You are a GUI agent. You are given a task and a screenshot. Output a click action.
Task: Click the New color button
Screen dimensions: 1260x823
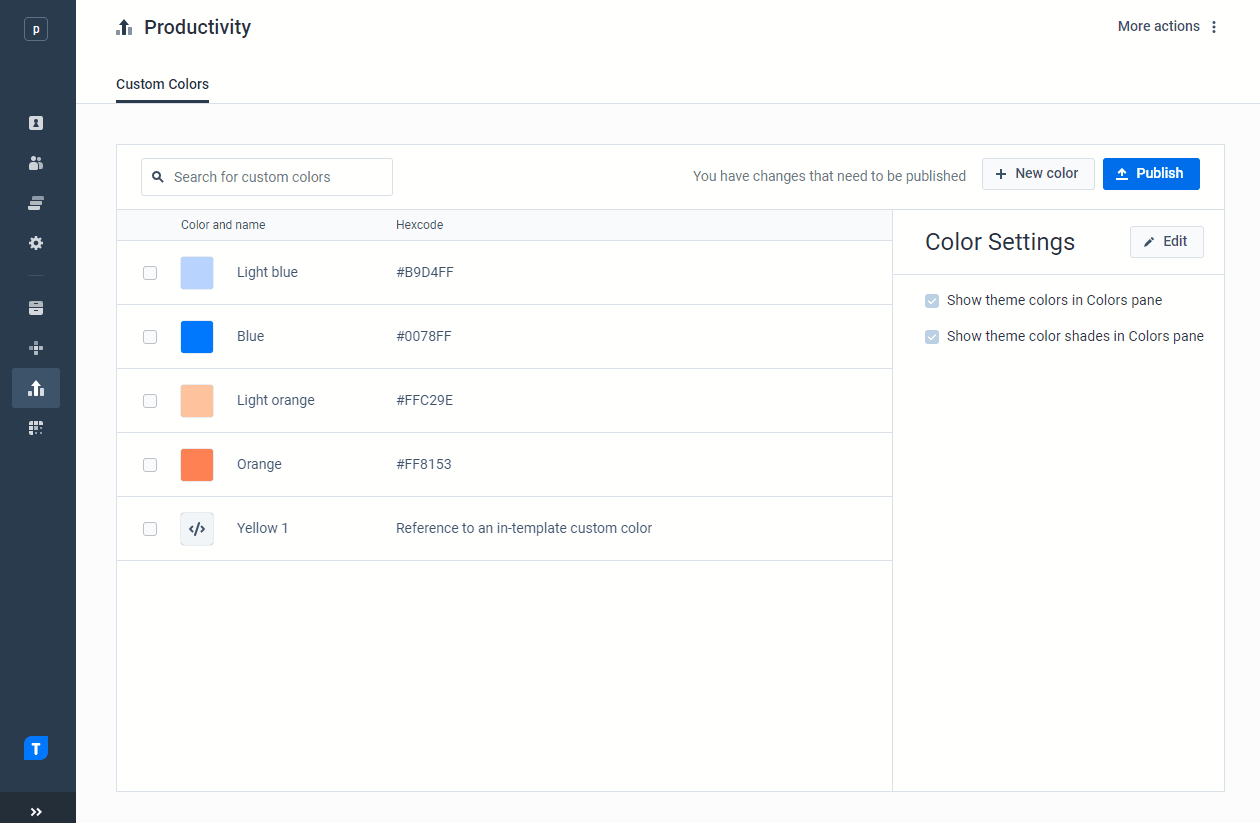(1038, 174)
